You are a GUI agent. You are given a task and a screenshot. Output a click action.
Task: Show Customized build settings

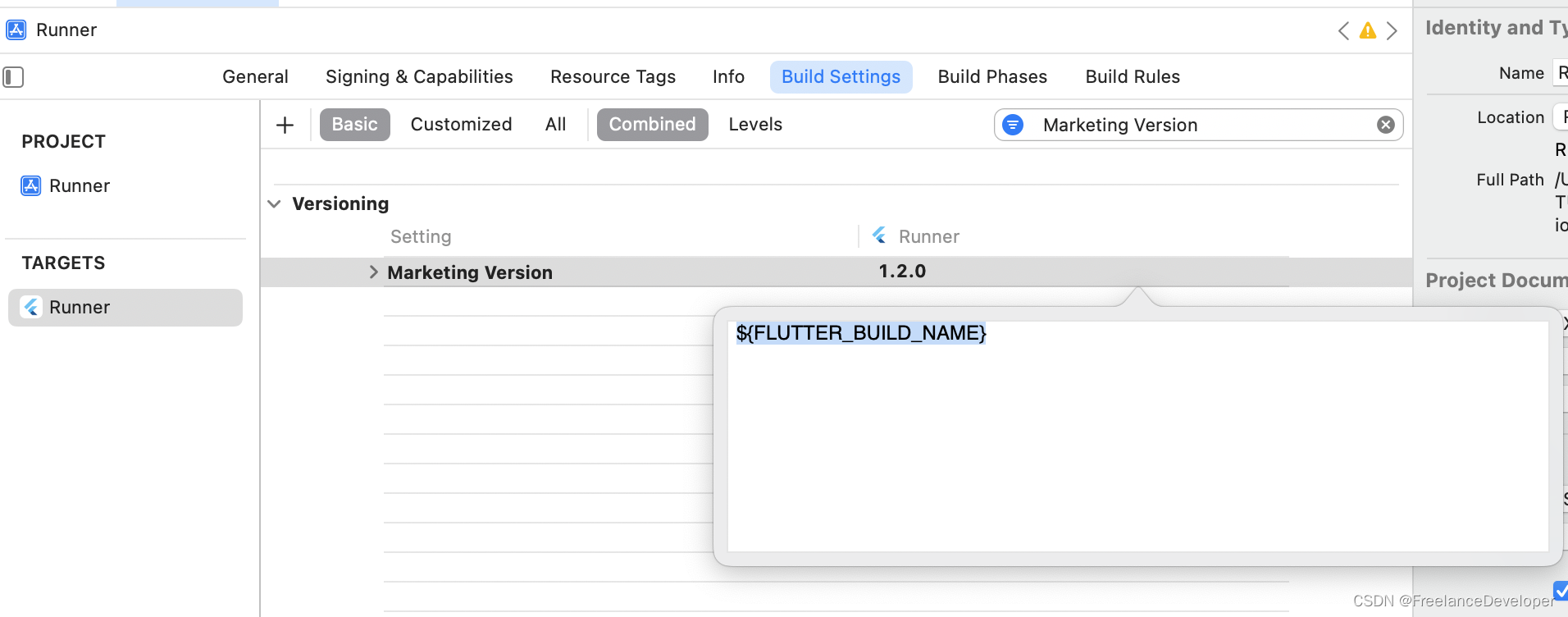tap(461, 125)
